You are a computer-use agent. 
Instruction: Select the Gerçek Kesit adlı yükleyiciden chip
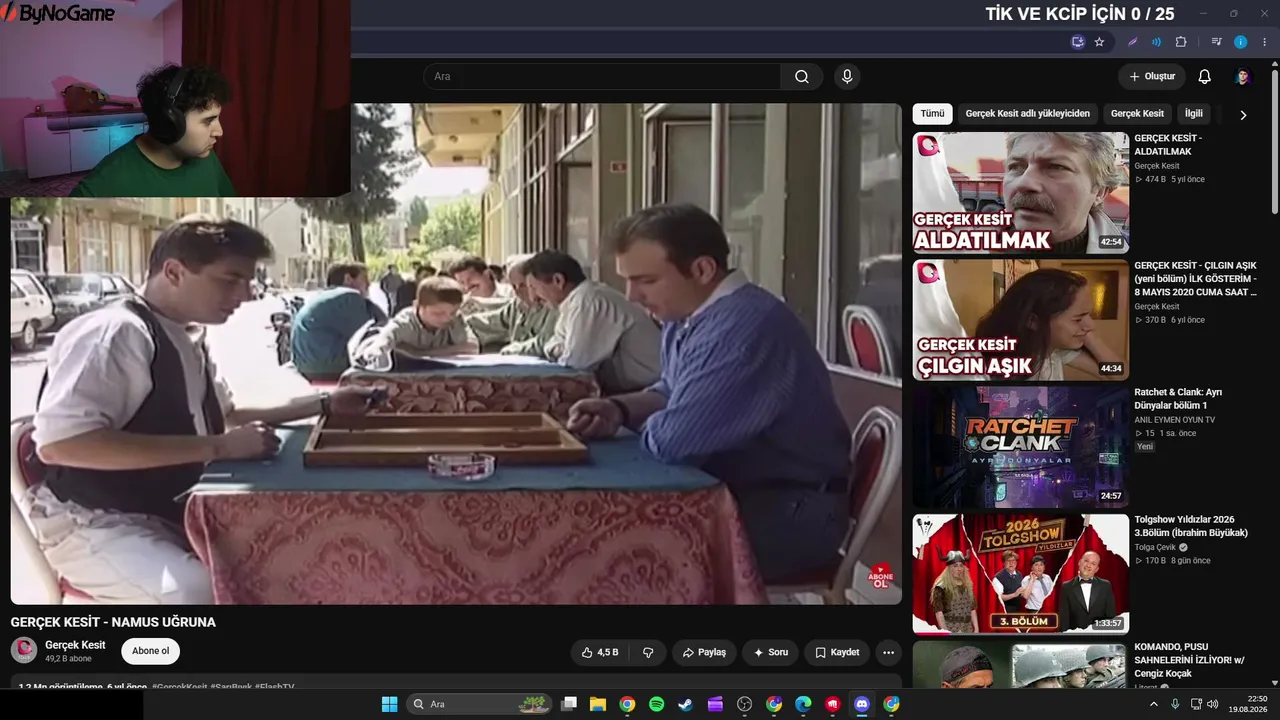[x=1028, y=114]
